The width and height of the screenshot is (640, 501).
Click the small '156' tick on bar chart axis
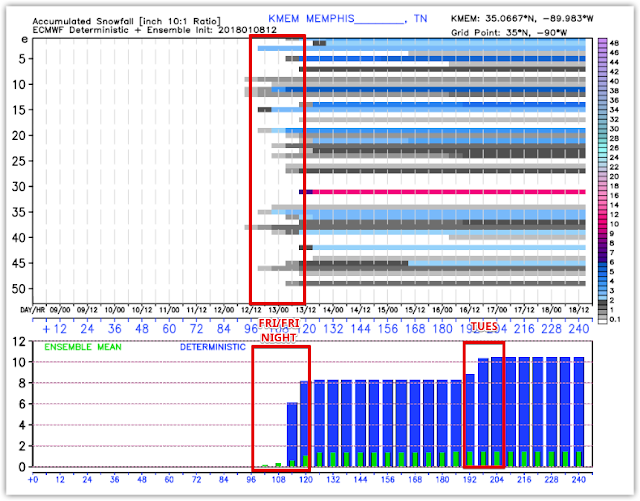tap(388, 479)
